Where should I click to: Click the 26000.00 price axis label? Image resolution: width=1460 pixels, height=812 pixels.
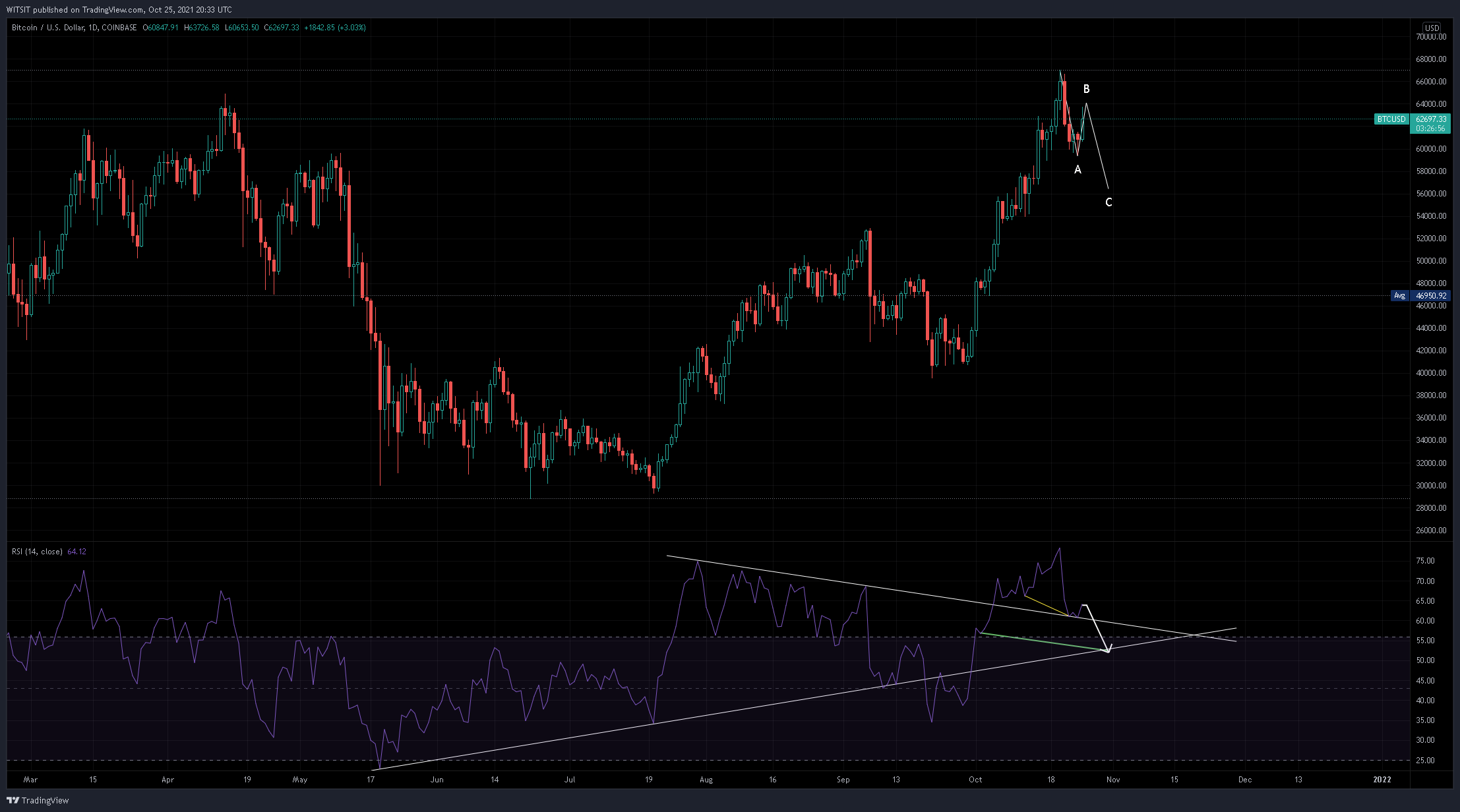[1431, 531]
